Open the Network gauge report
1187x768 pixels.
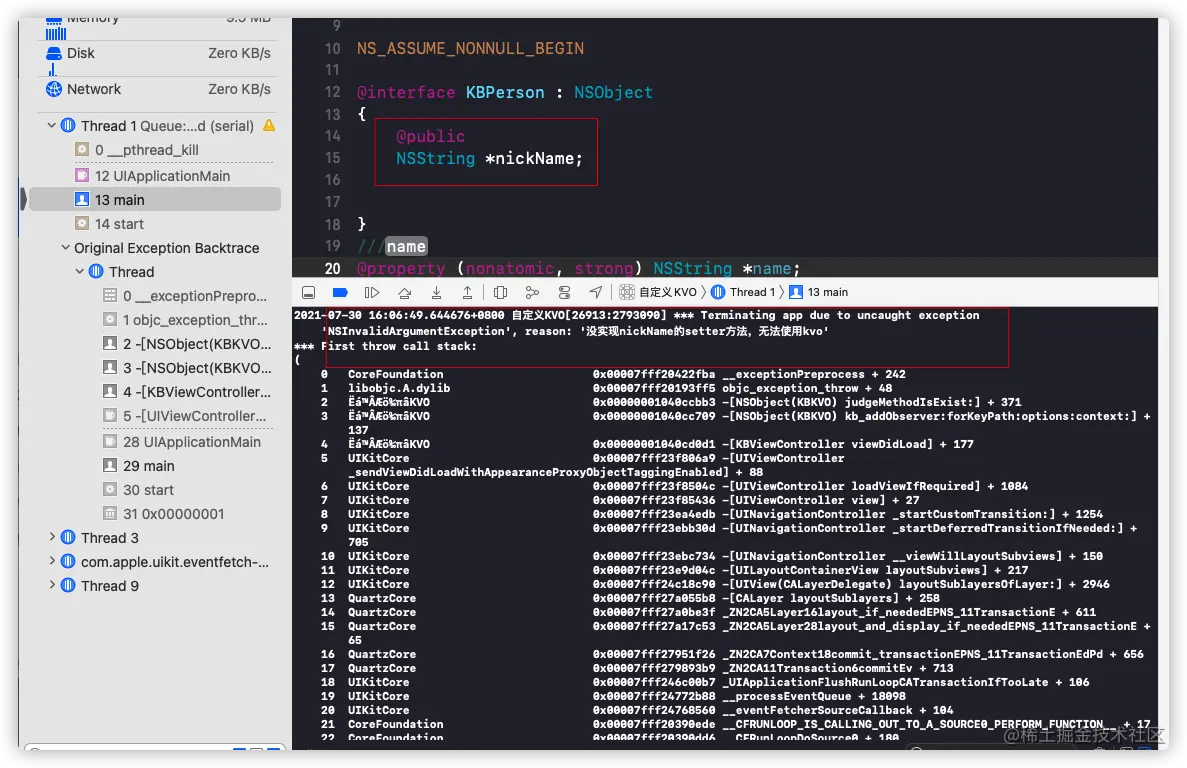[x=158, y=89]
